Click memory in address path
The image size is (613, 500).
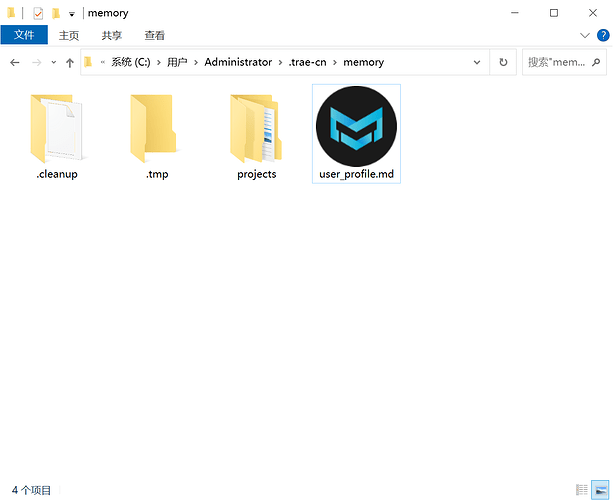pyautogui.click(x=364, y=62)
